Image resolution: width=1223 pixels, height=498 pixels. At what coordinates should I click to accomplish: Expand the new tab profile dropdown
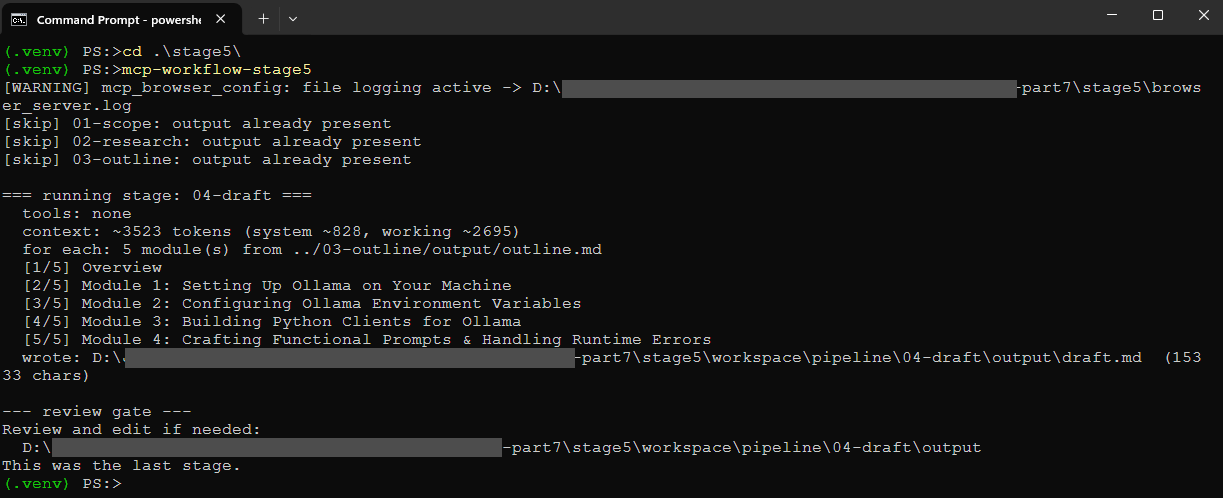(x=293, y=19)
